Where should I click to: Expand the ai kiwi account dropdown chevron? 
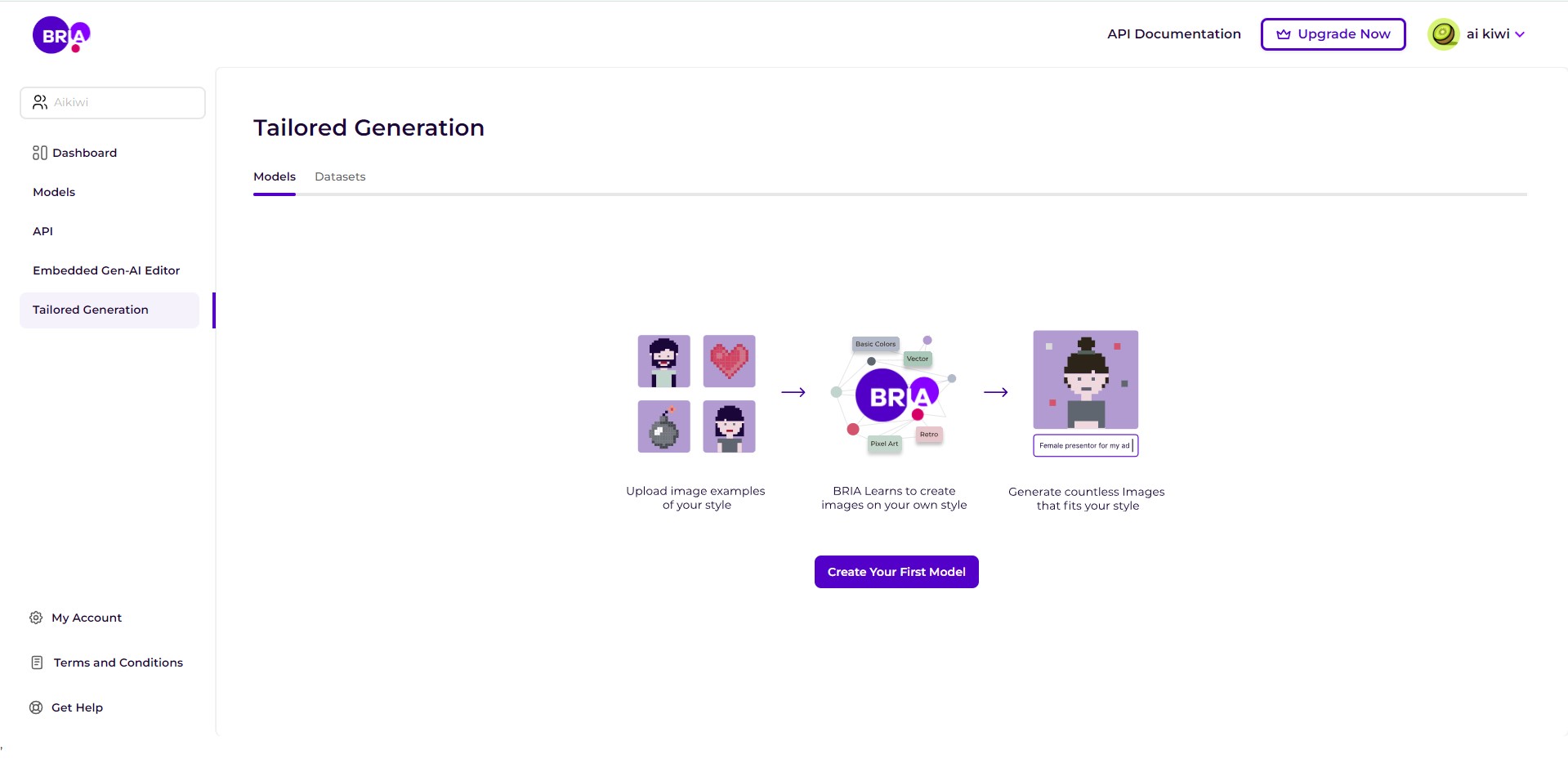click(x=1520, y=34)
